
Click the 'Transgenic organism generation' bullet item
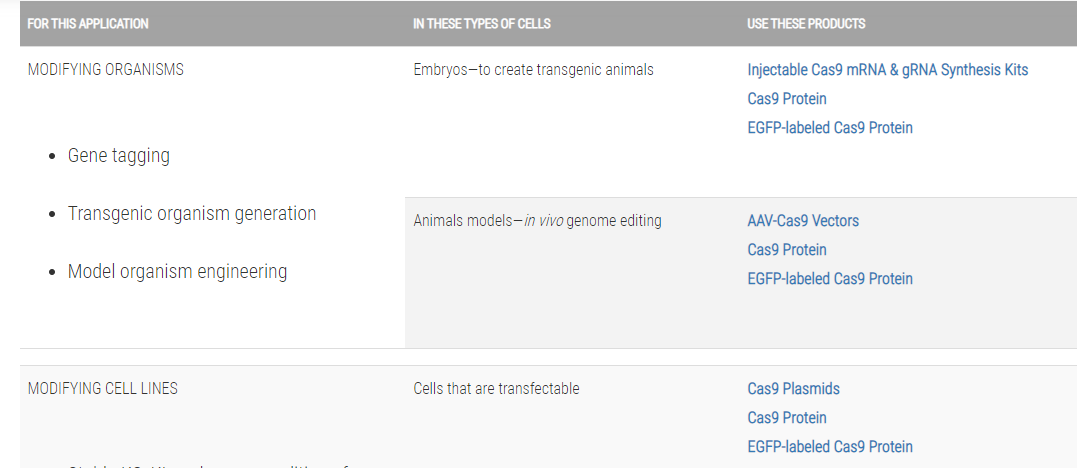click(192, 214)
